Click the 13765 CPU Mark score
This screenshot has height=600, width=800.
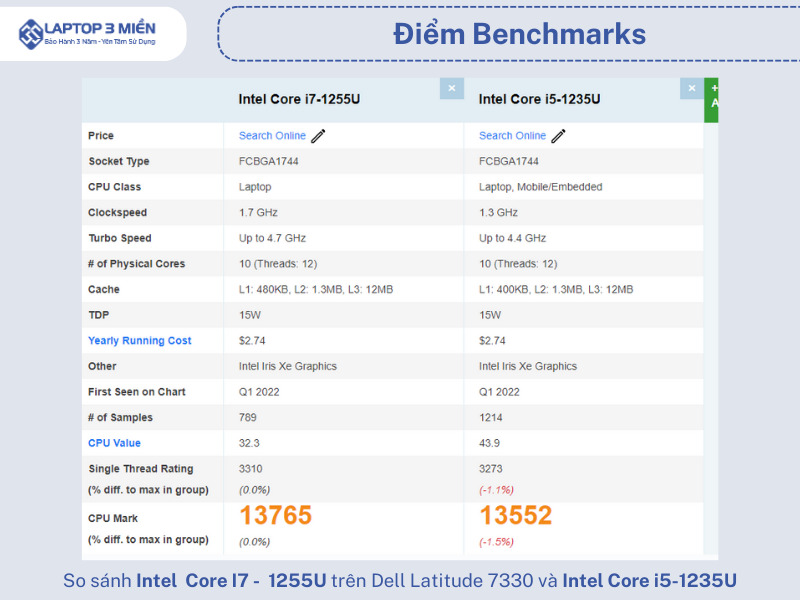[276, 516]
